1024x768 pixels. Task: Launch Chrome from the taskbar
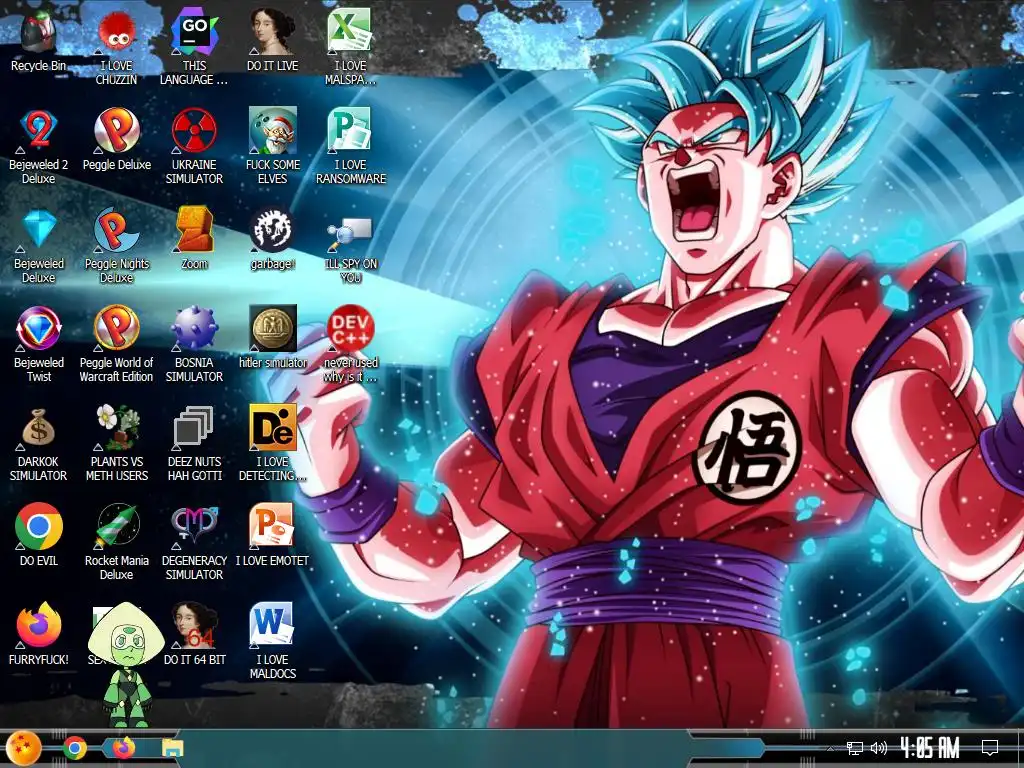coord(74,748)
